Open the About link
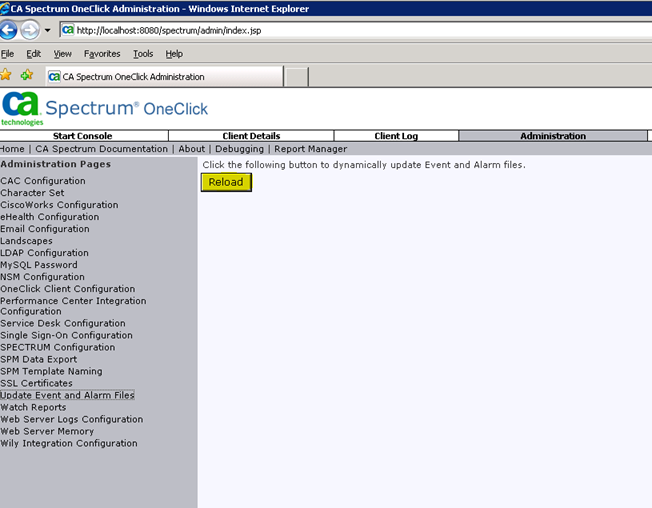652x508 pixels. point(192,149)
